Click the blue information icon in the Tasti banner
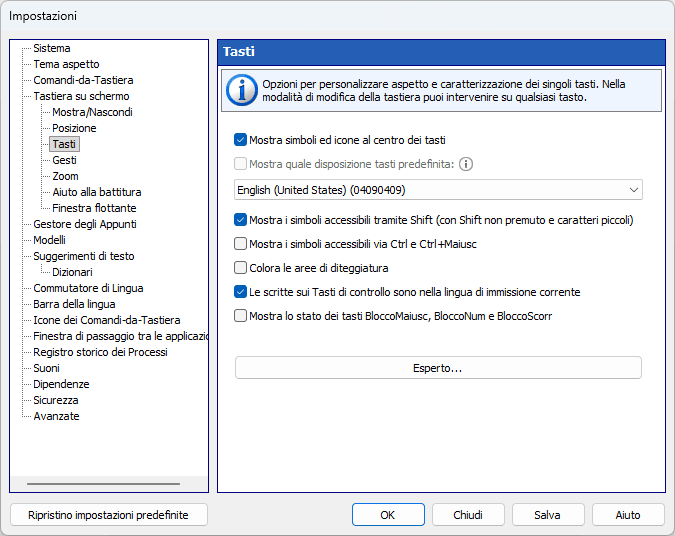Screen dimensions: 675x536 point(242,90)
